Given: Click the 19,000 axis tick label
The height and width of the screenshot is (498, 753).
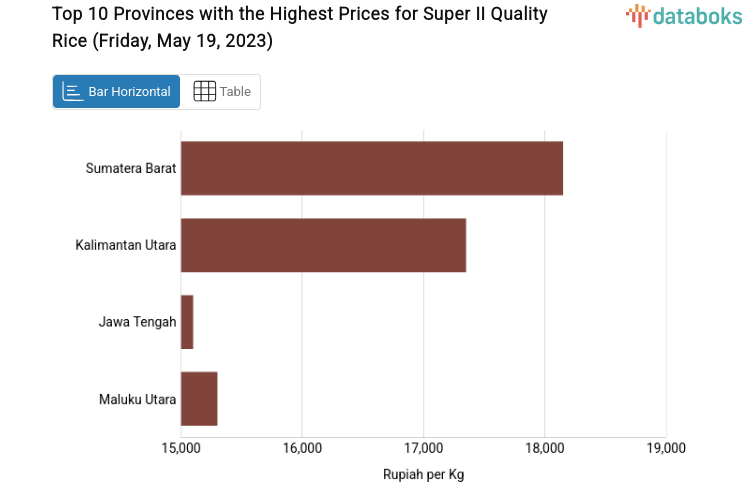Looking at the screenshot, I should pos(666,448).
